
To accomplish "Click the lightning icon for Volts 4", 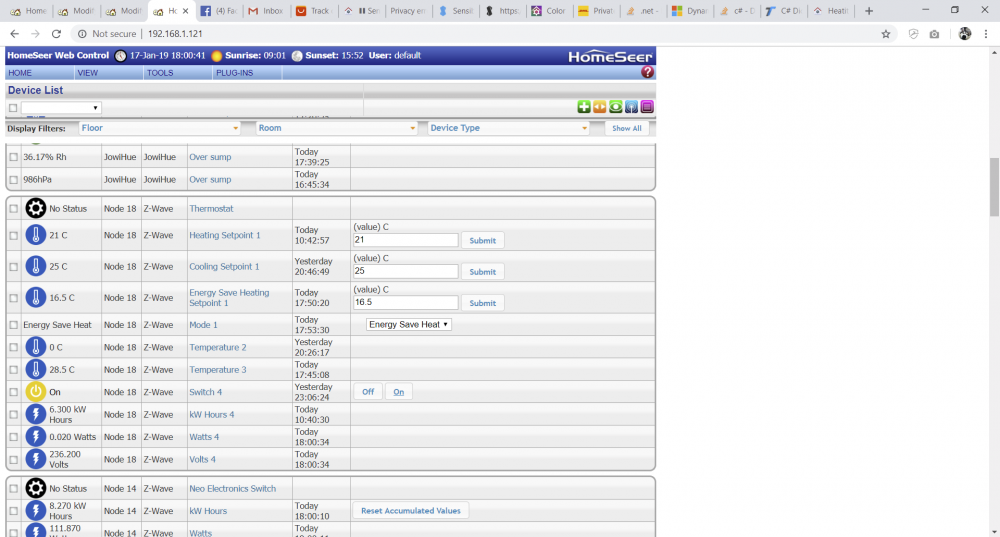I will point(36,460).
